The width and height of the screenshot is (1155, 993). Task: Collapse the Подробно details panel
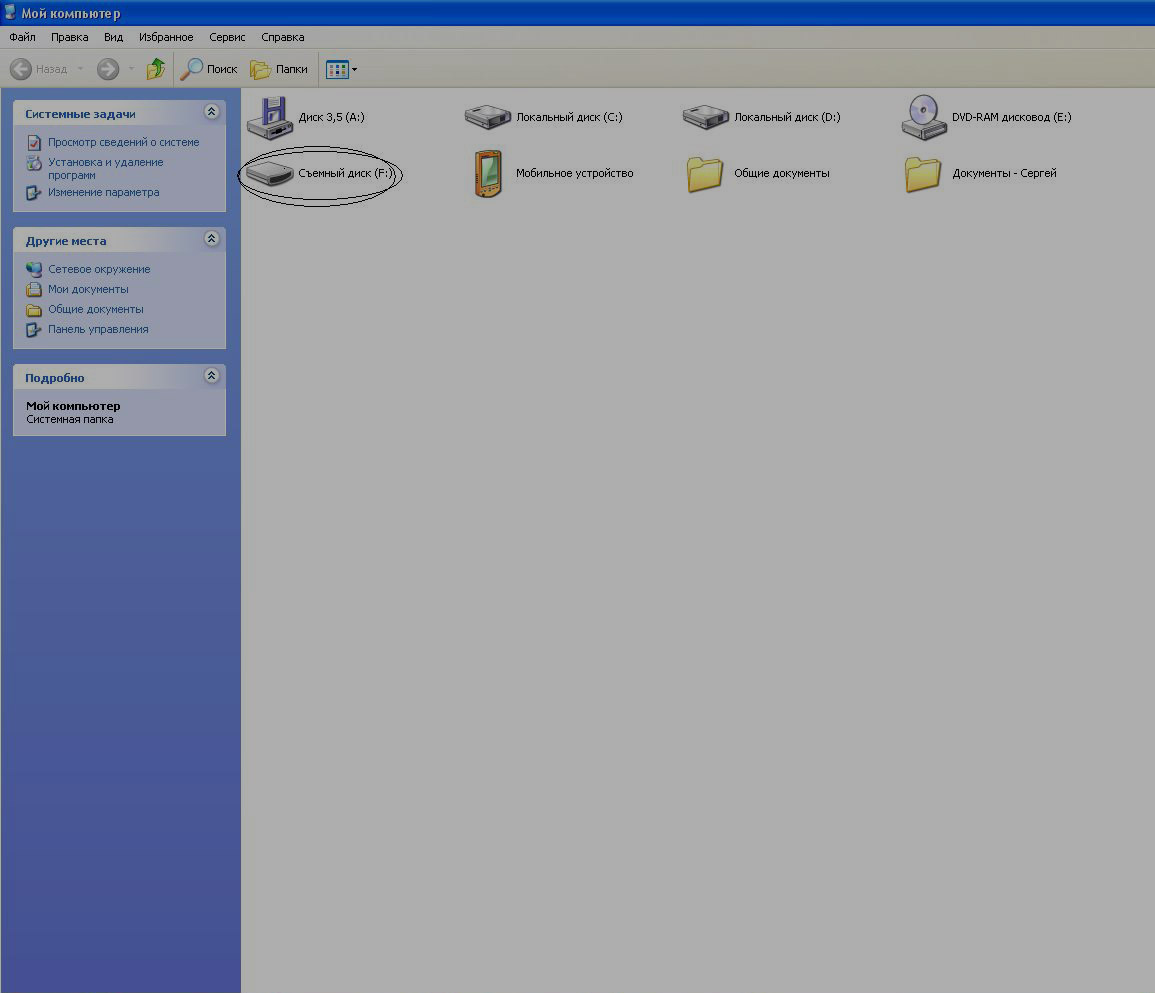pyautogui.click(x=211, y=377)
